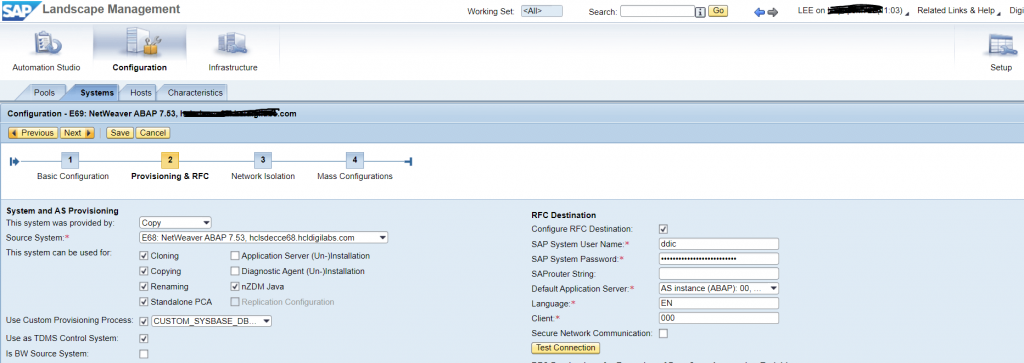Toggle Use as TDMS Control System
The width and height of the screenshot is (1024, 363).
(x=144, y=338)
